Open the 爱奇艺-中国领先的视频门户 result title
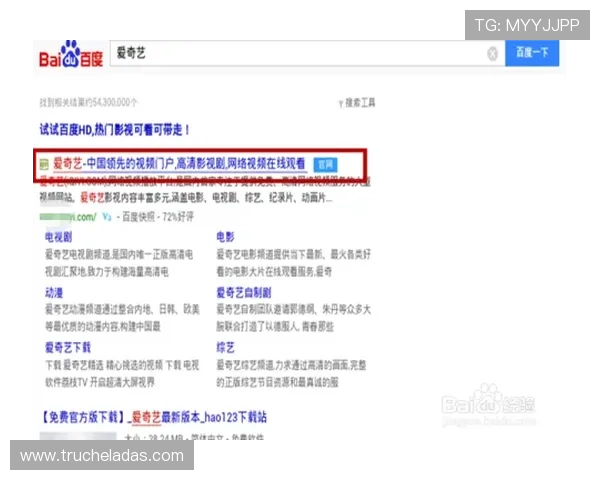This screenshot has height=480, width=600. pyautogui.click(x=179, y=164)
